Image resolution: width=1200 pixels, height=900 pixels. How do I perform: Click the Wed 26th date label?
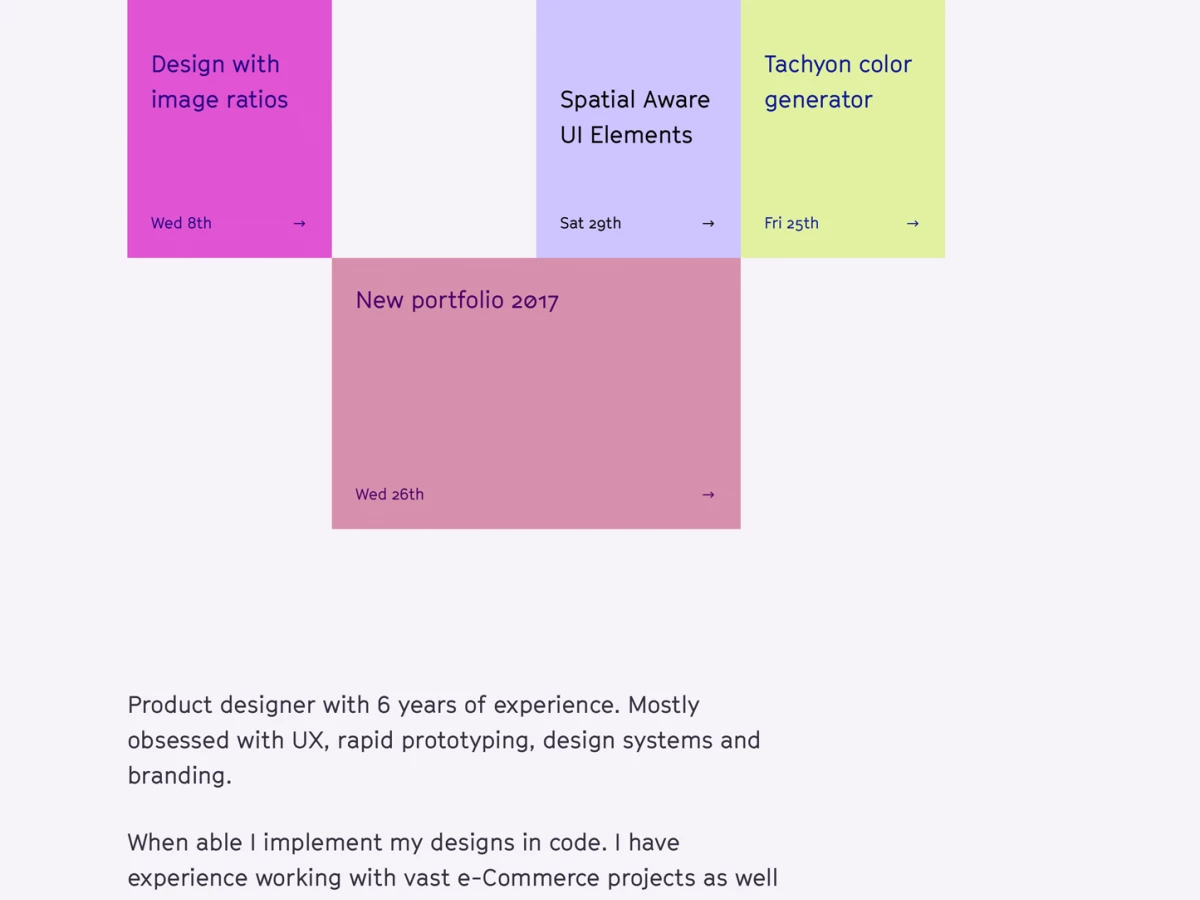click(389, 494)
